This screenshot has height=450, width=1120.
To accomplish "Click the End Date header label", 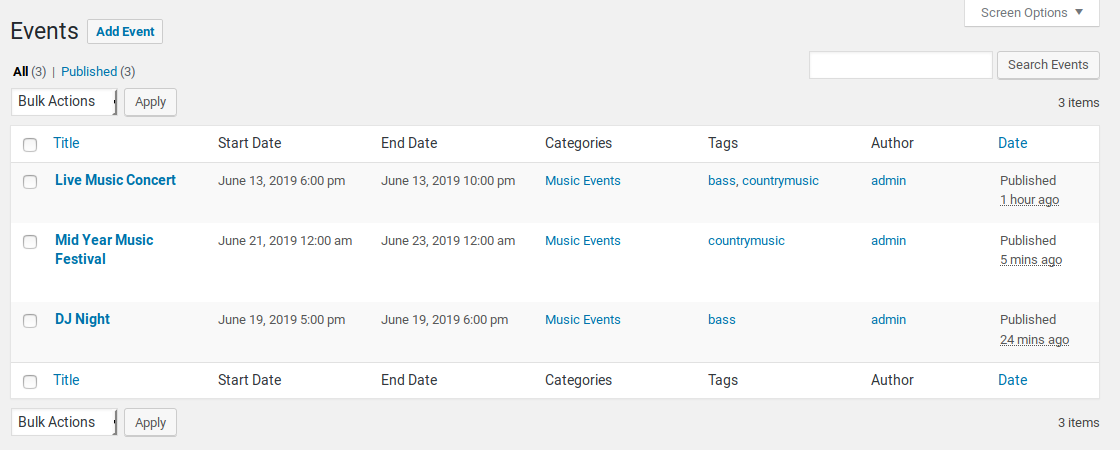I will coord(409,143).
